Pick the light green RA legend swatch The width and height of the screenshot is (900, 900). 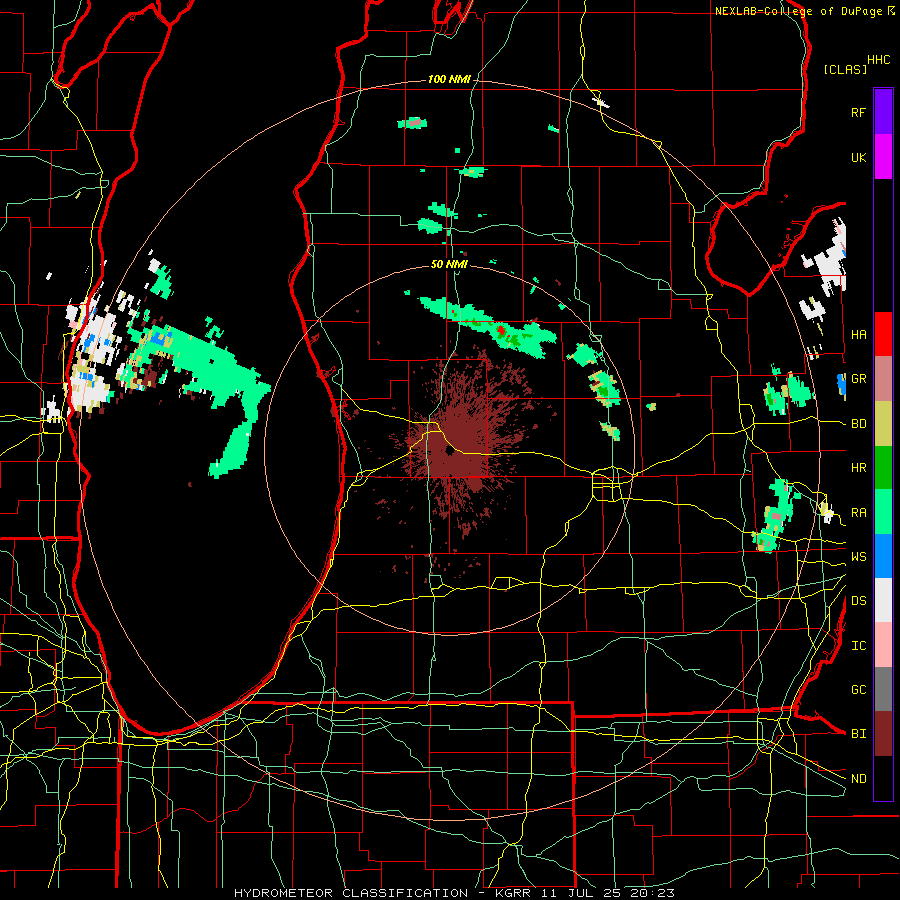[883, 512]
